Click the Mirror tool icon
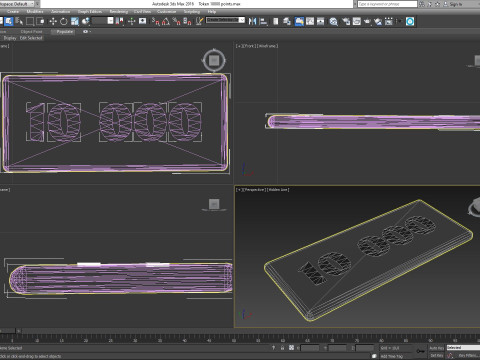 click(252, 22)
